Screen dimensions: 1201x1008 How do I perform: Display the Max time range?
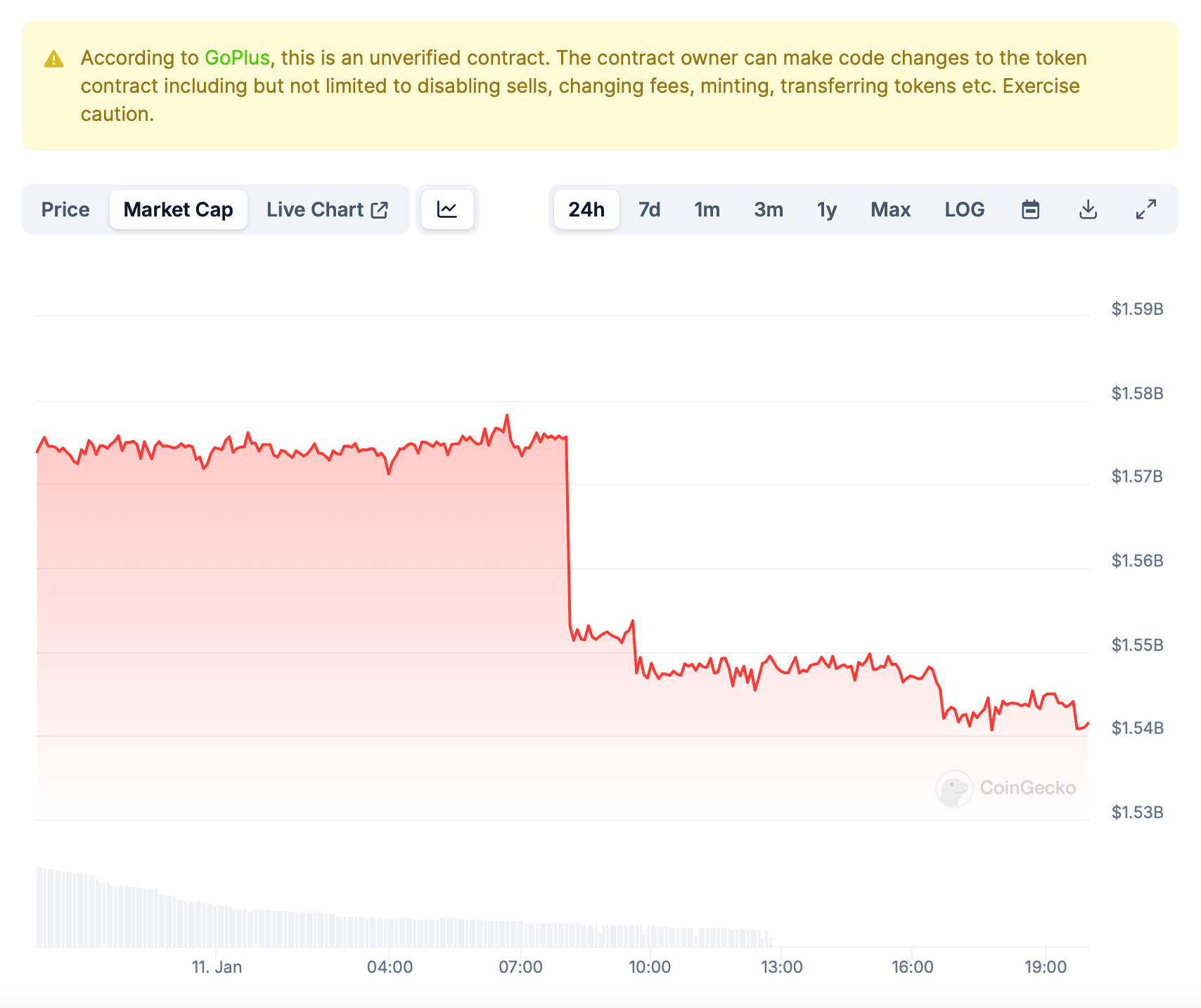[890, 209]
